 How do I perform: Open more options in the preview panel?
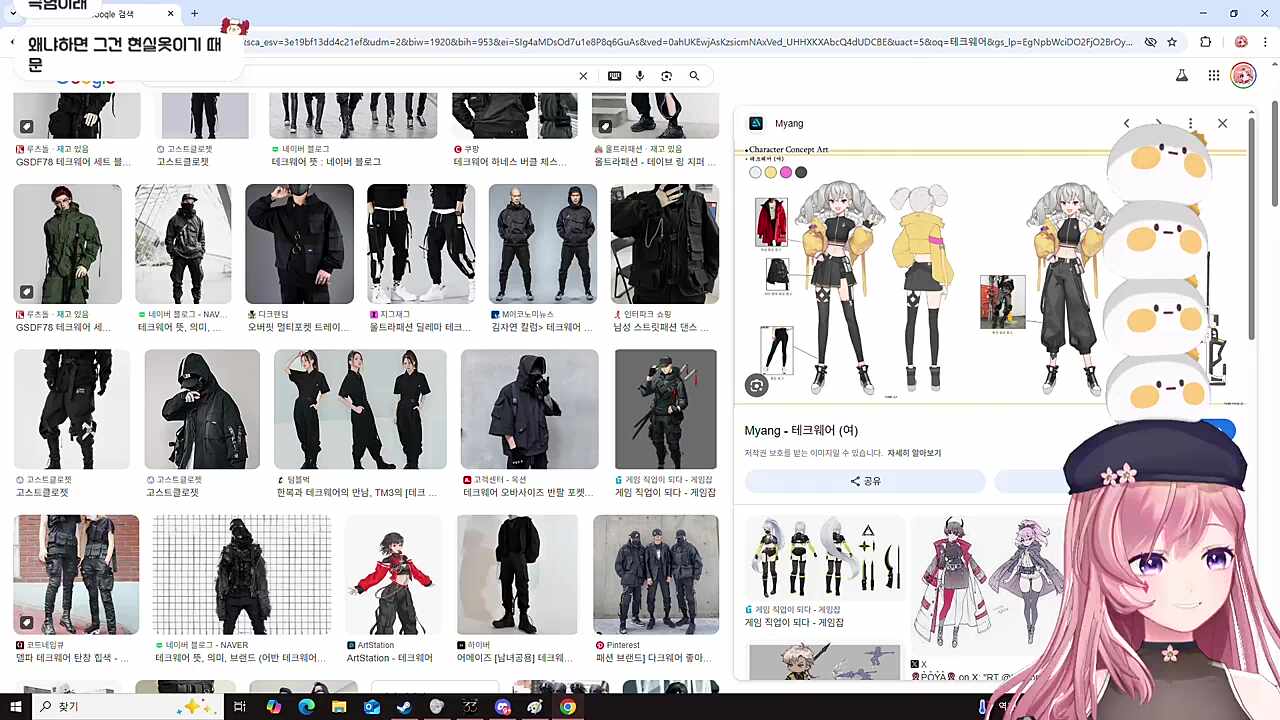1190,123
